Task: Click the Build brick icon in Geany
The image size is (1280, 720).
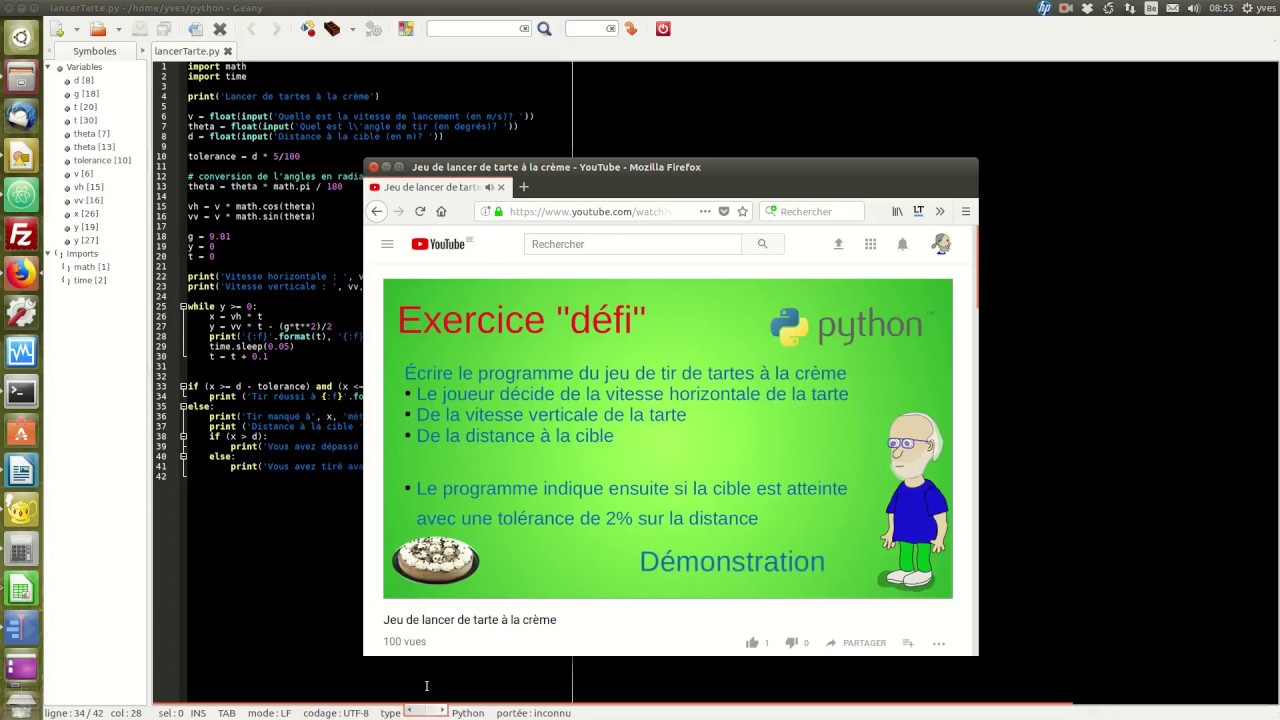Action: pos(332,29)
